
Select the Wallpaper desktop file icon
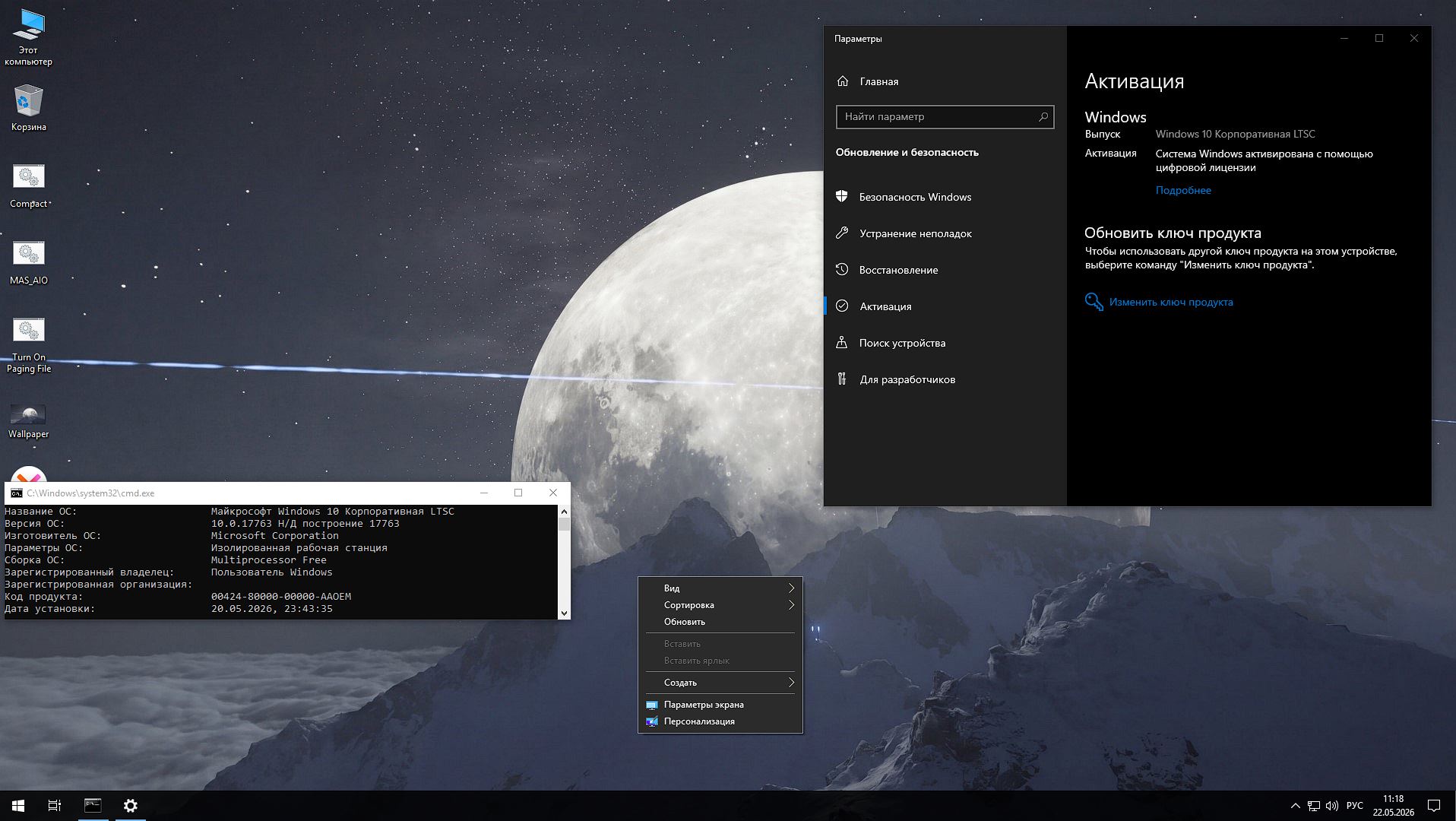coord(29,420)
